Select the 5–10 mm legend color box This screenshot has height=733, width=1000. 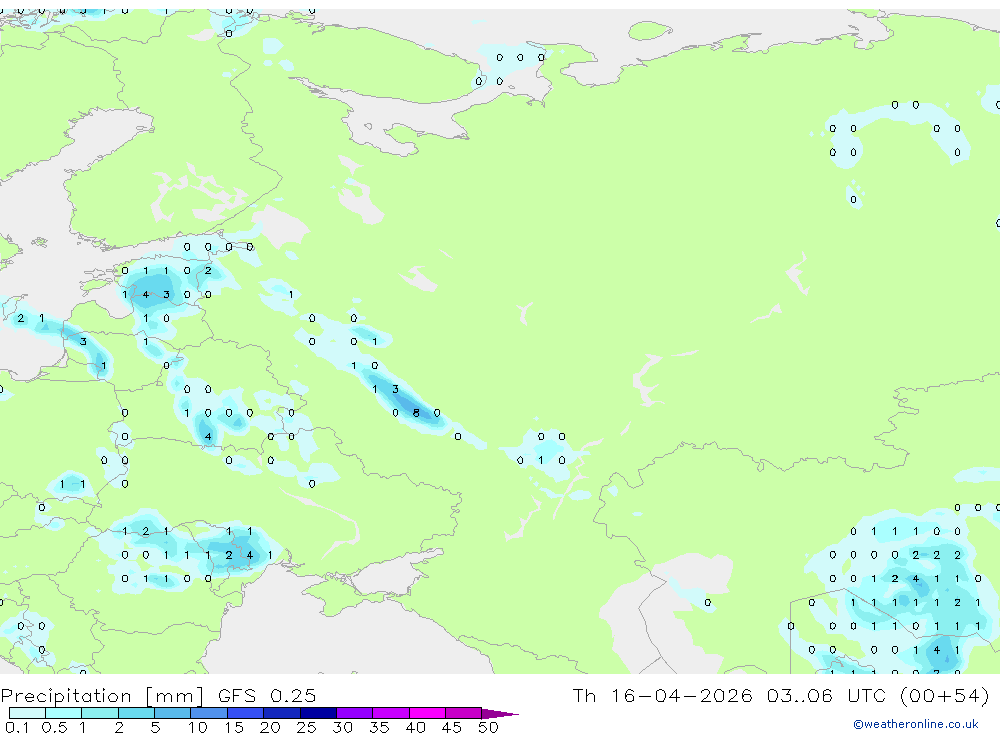click(x=173, y=713)
